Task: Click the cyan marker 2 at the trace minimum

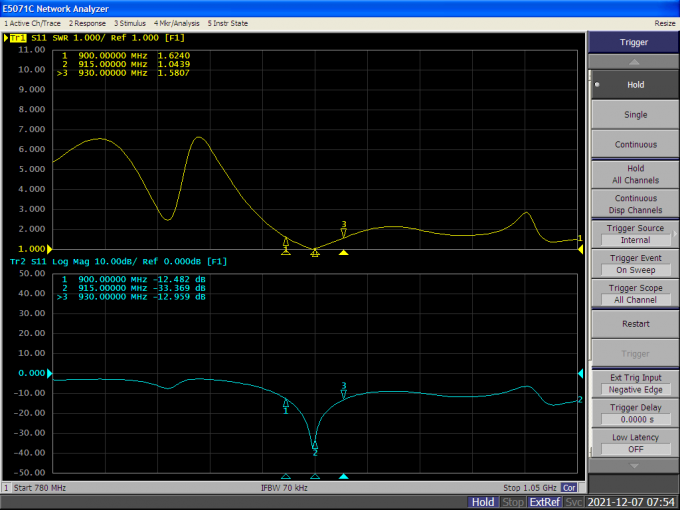Action: [315, 446]
